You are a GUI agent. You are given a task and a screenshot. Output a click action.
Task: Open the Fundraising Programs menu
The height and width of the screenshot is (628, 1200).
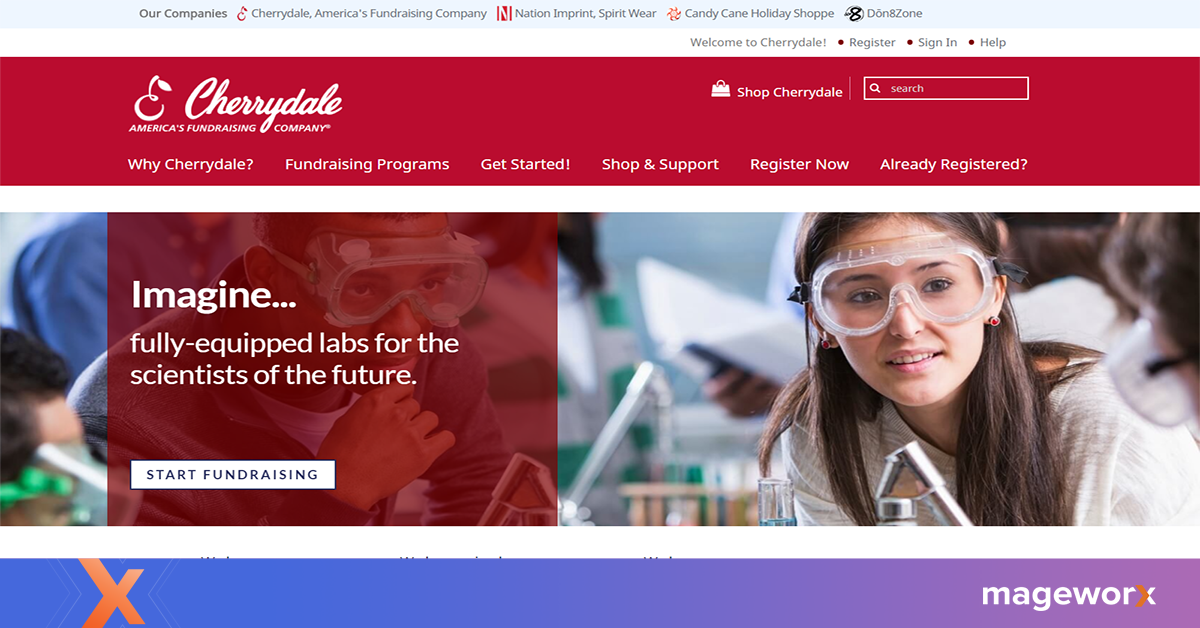367,164
